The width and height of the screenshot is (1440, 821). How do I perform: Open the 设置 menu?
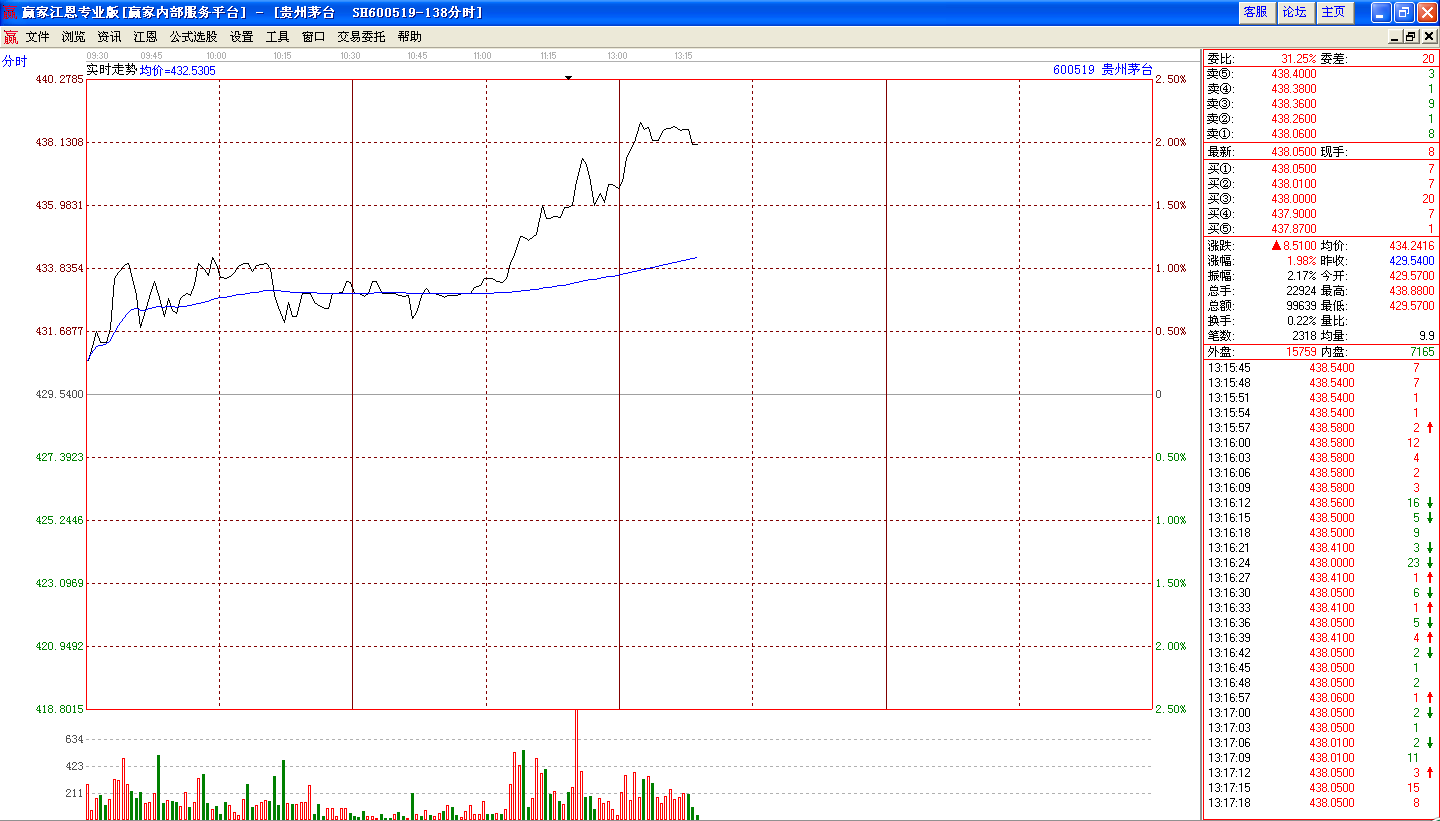[x=241, y=37]
